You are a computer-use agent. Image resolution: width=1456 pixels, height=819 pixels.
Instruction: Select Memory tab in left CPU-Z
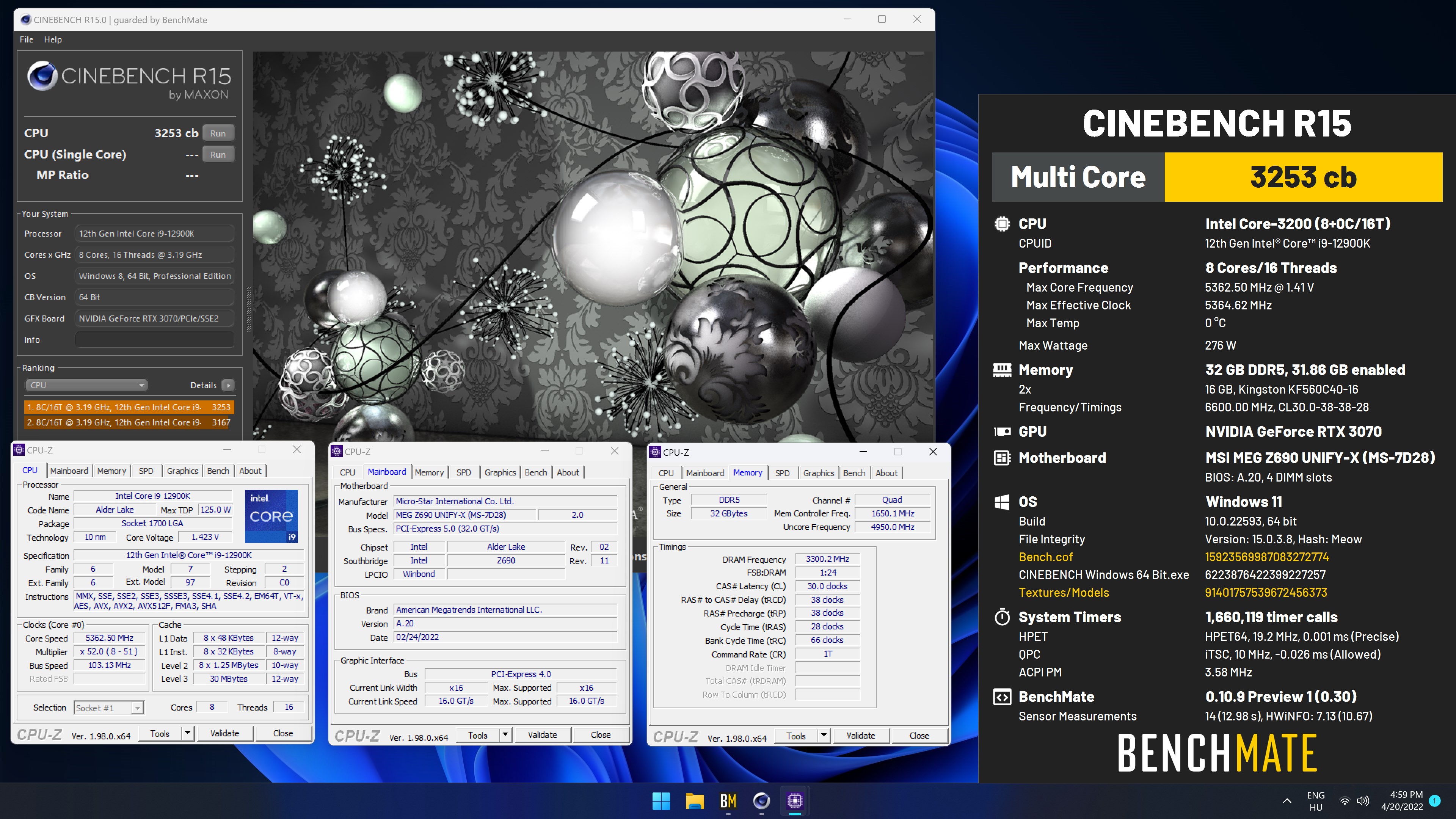click(x=111, y=471)
